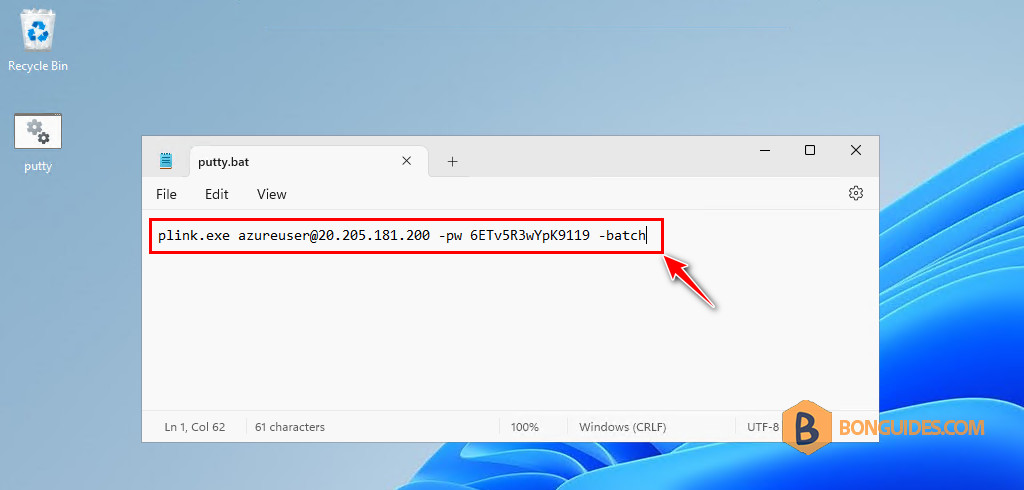Open the View menu
Image resolution: width=1024 pixels, height=490 pixels.
coord(272,194)
